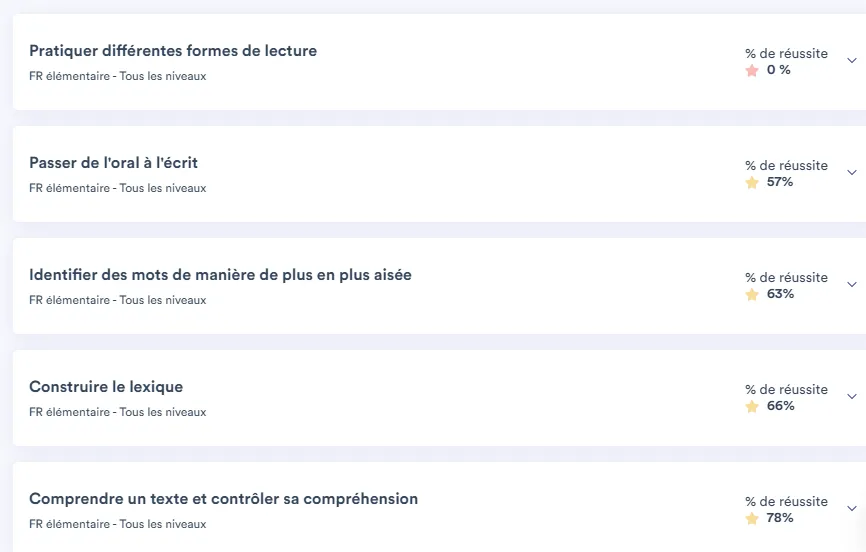This screenshot has width=866, height=552.
Task: Open the Construire le lexique title
Action: [x=106, y=387]
